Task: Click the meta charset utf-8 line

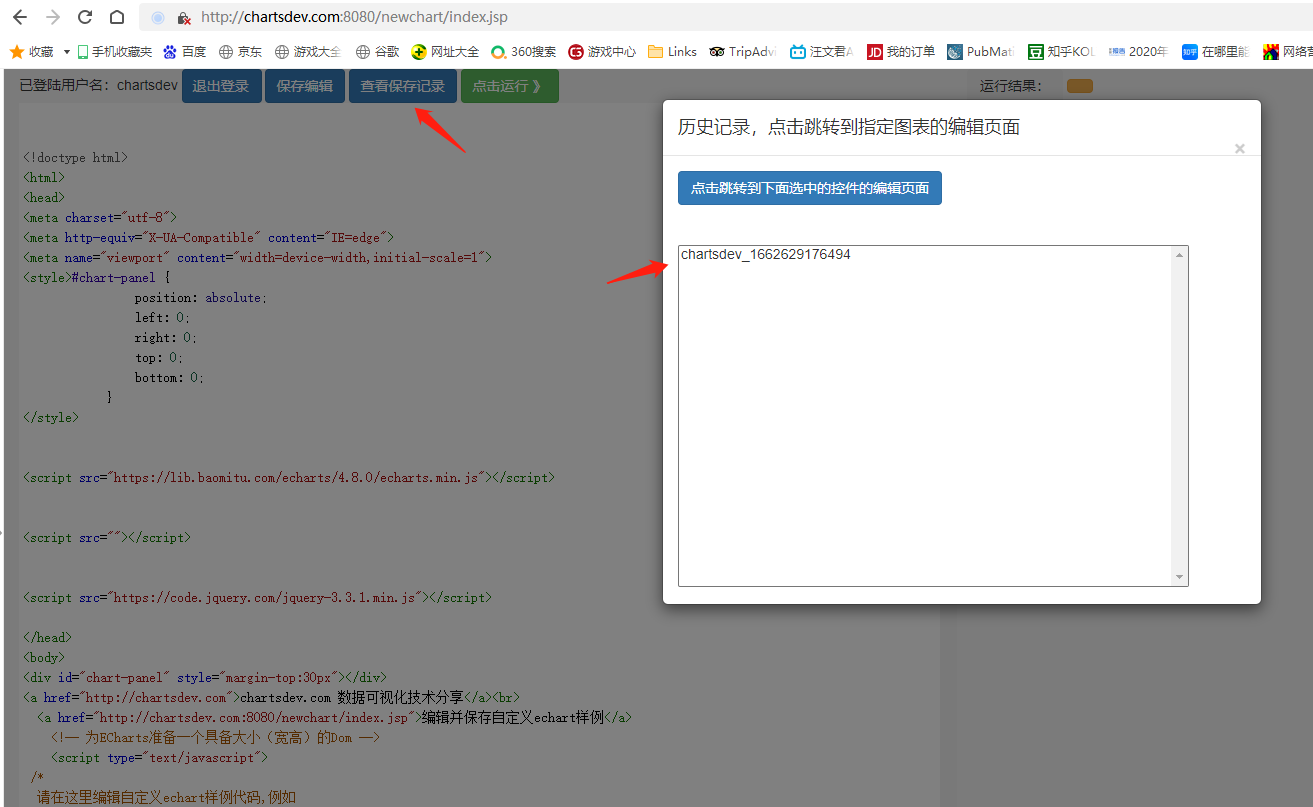Action: click(x=100, y=218)
